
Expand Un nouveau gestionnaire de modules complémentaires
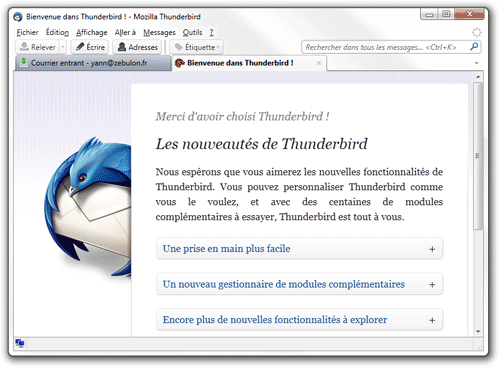click(x=299, y=284)
